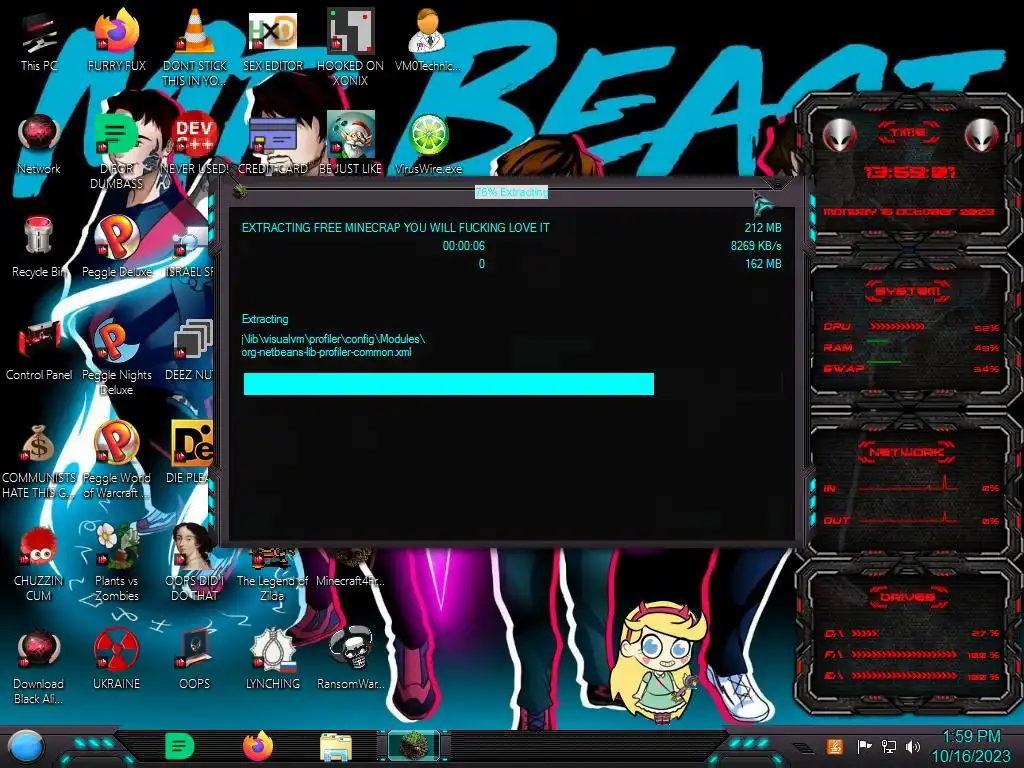Screen dimensions: 1024x768
Task: Click the network tray icon
Action: (x=889, y=746)
